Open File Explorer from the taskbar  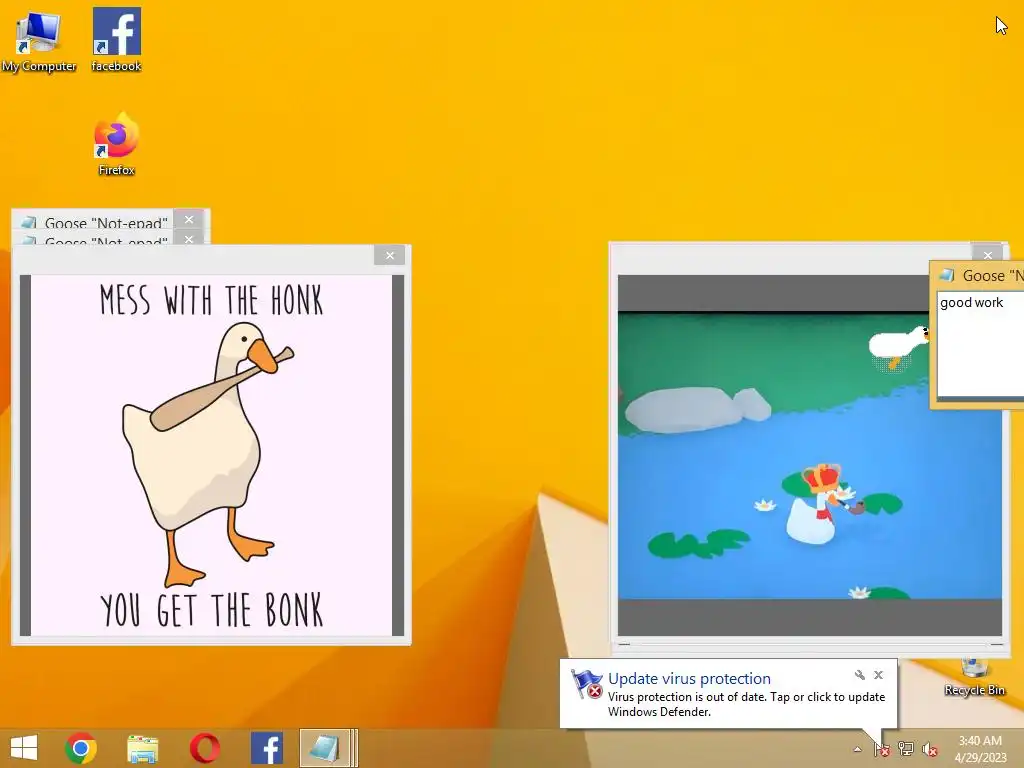142,748
